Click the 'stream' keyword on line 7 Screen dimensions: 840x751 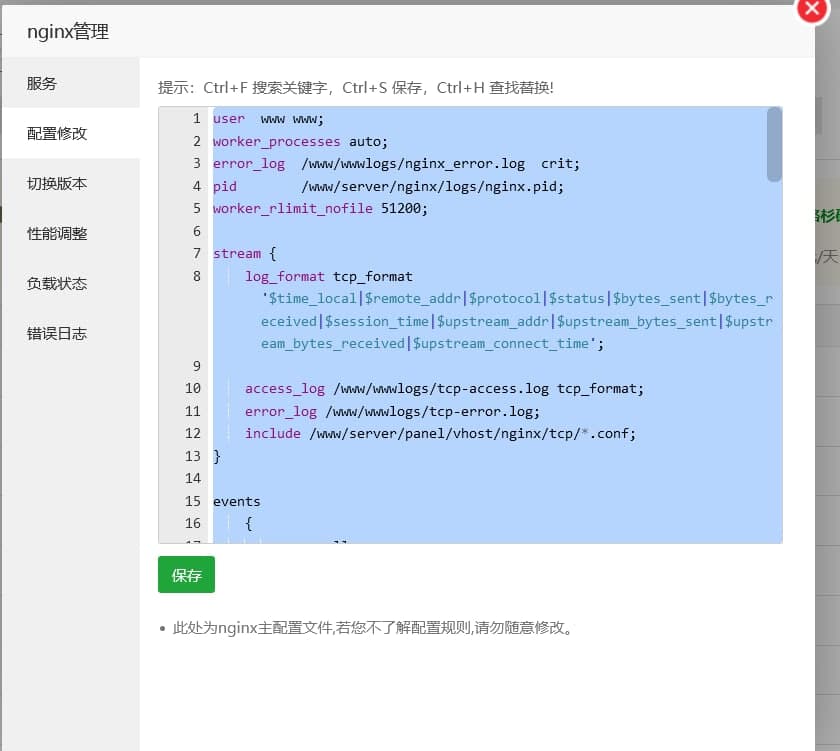pyautogui.click(x=237, y=253)
